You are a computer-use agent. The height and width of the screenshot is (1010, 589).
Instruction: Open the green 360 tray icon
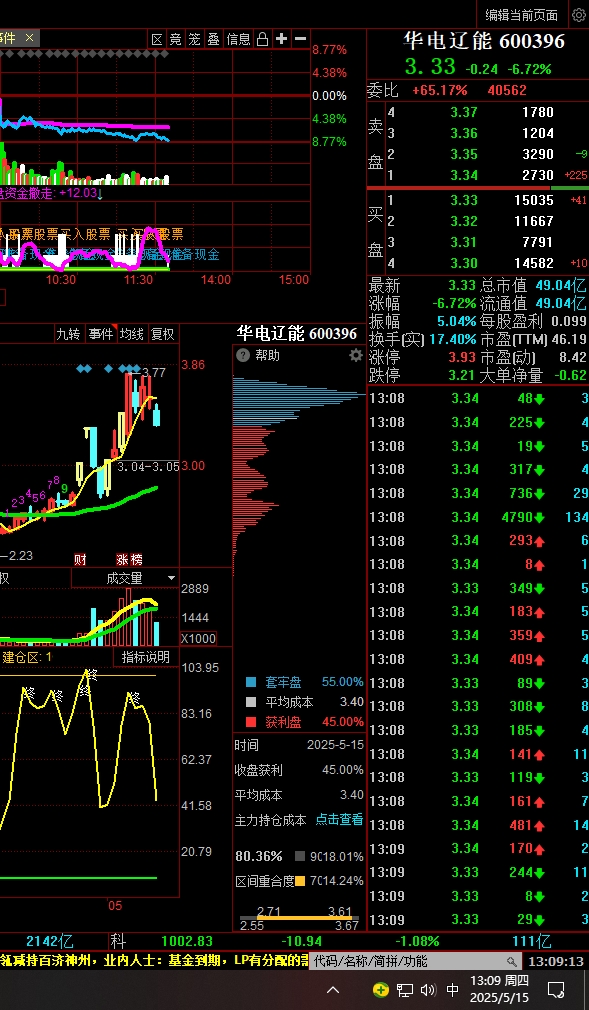coord(381,989)
